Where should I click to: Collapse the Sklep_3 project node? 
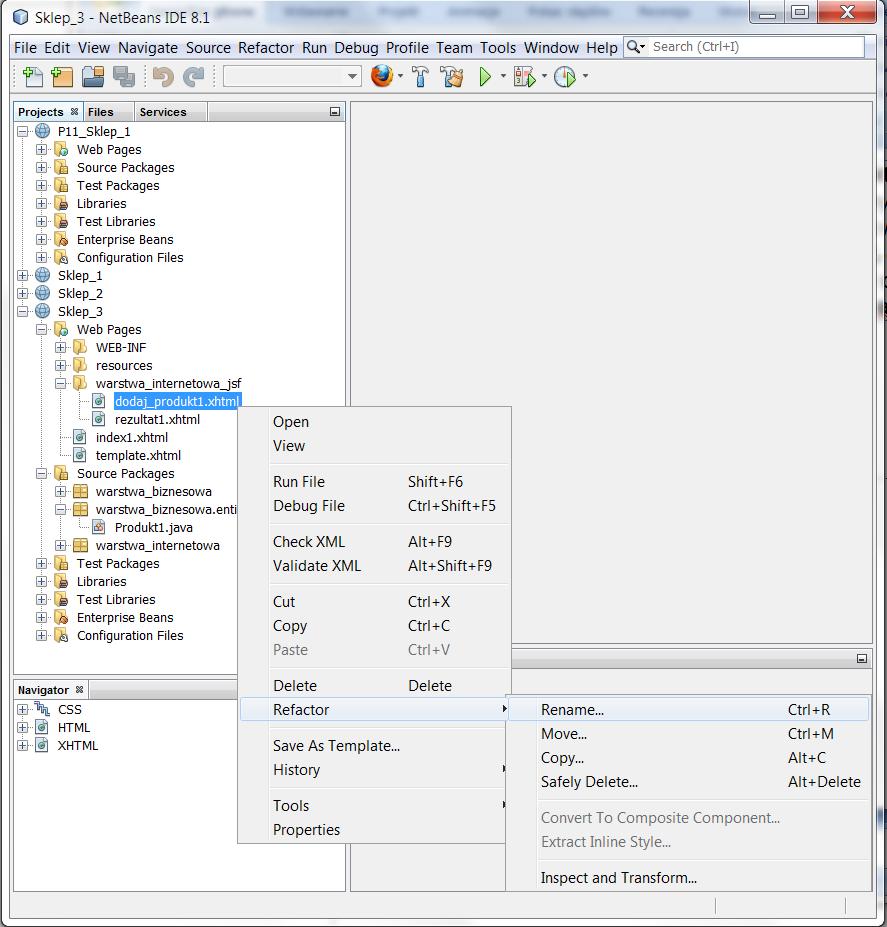[x=22, y=312]
